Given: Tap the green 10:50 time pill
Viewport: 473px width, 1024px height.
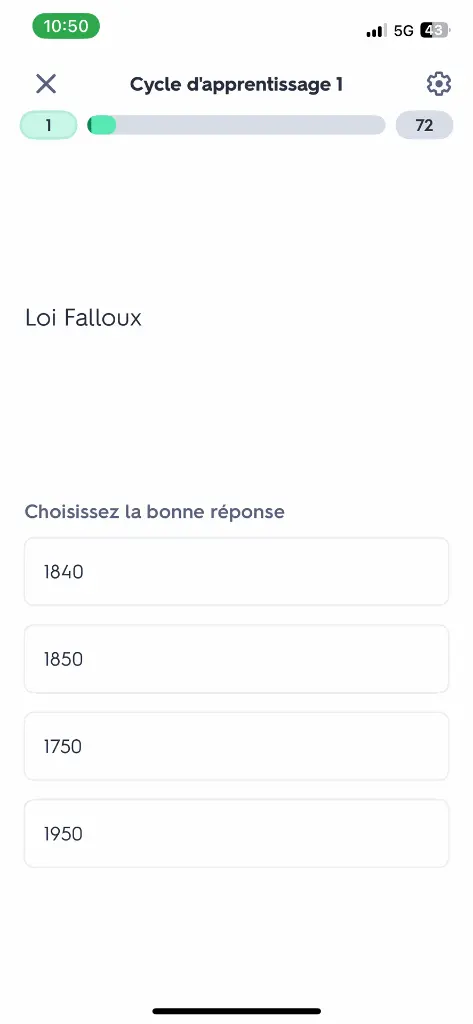Looking at the screenshot, I should pyautogui.click(x=66, y=26).
